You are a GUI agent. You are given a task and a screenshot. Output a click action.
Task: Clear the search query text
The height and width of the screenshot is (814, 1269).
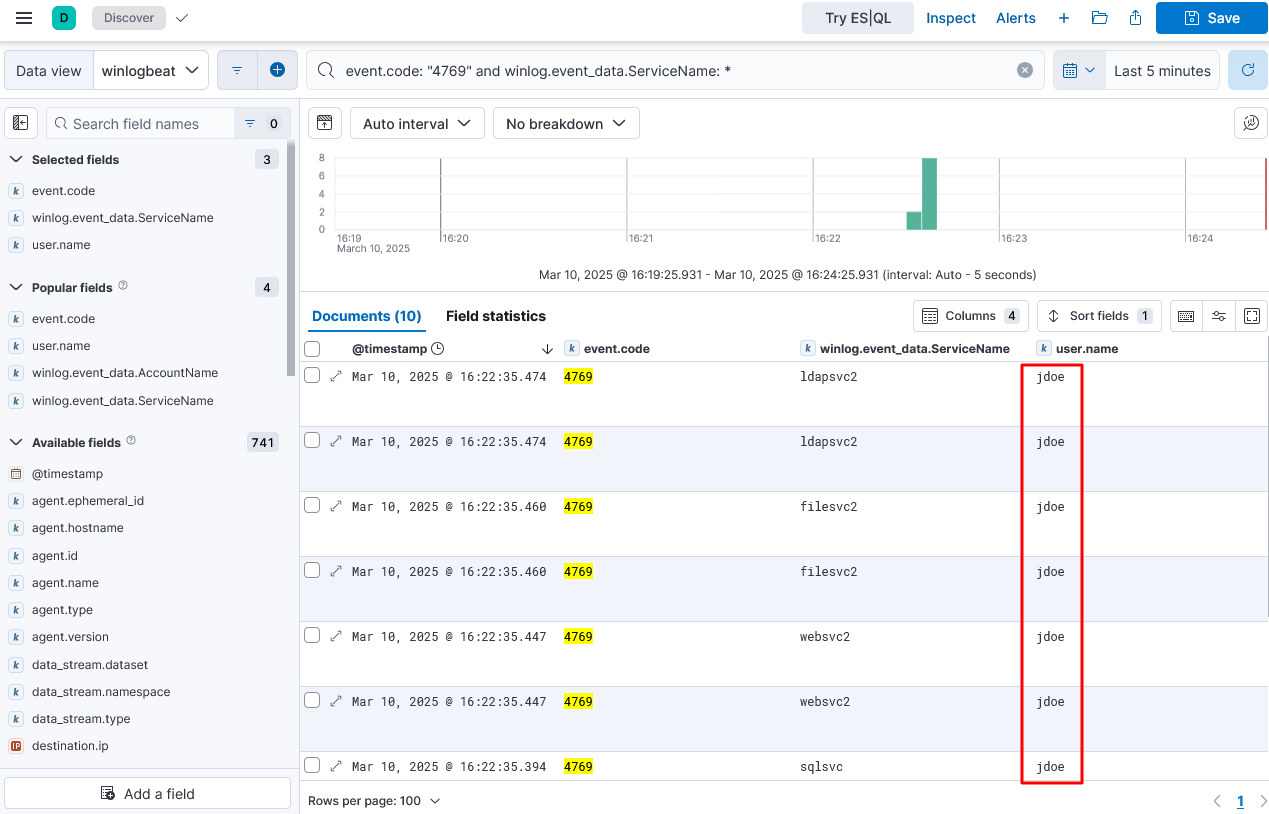[1024, 70]
